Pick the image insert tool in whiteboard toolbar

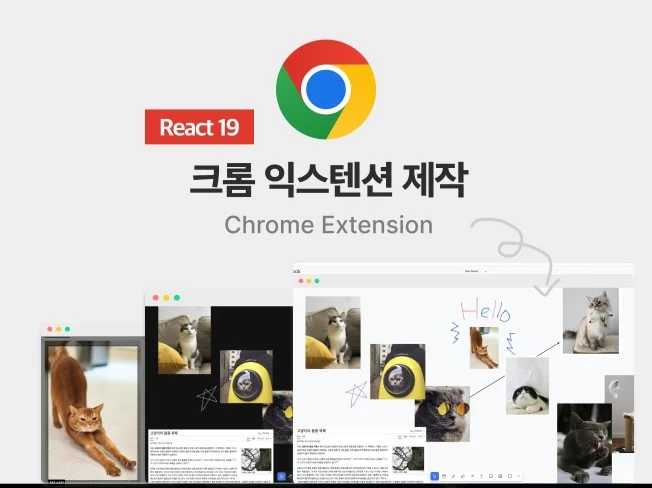500,476
